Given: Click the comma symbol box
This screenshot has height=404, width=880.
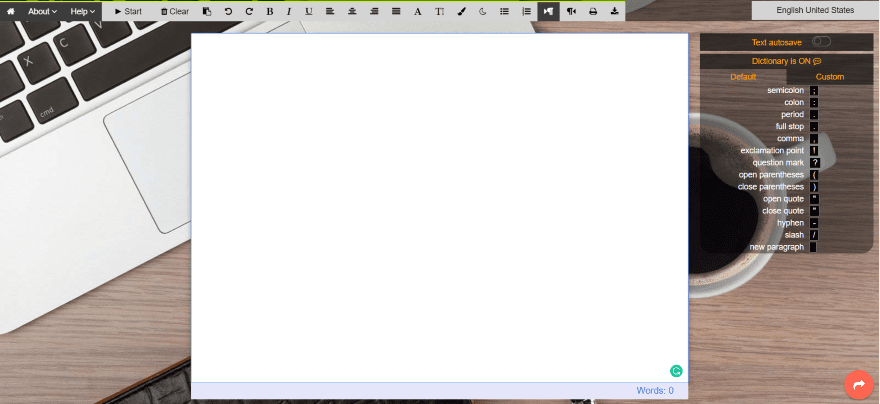Looking at the screenshot, I should 814,139.
